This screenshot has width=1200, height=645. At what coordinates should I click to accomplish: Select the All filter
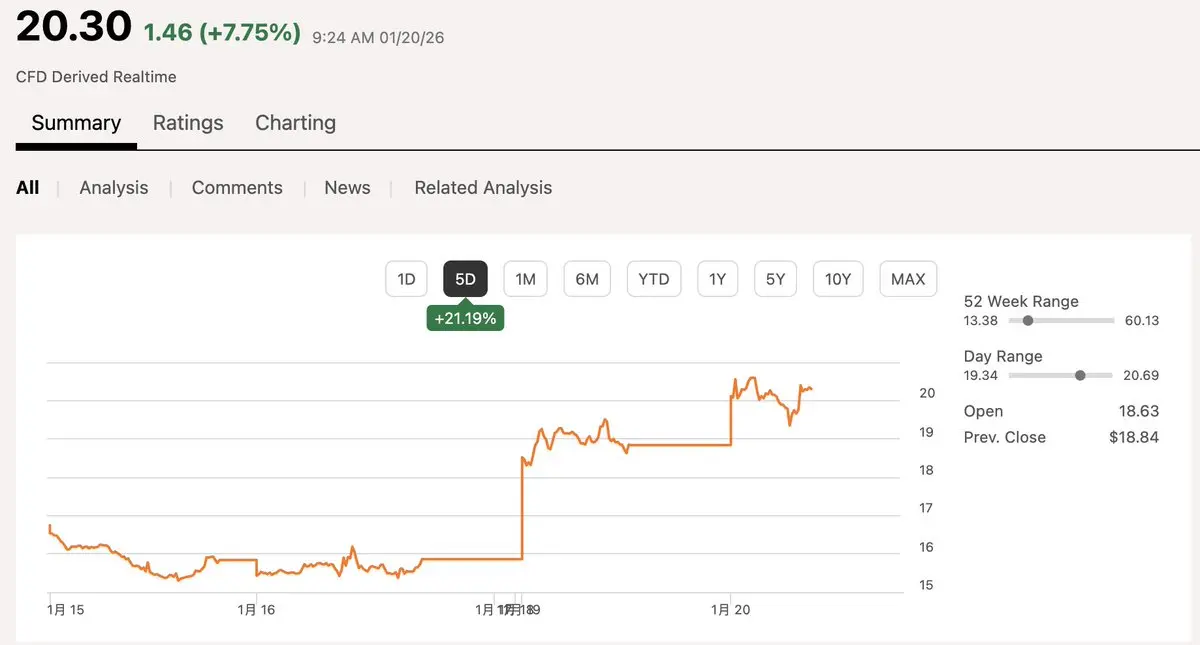(28, 188)
